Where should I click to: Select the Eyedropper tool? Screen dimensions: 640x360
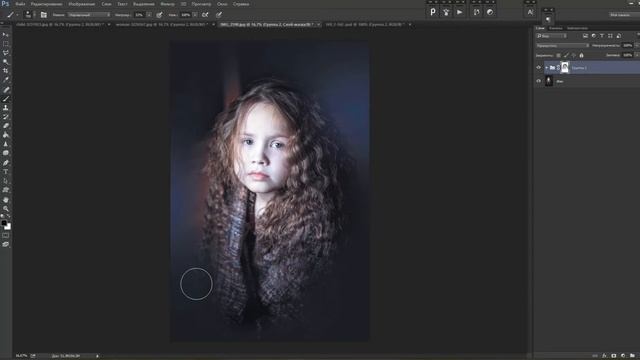(x=6, y=80)
